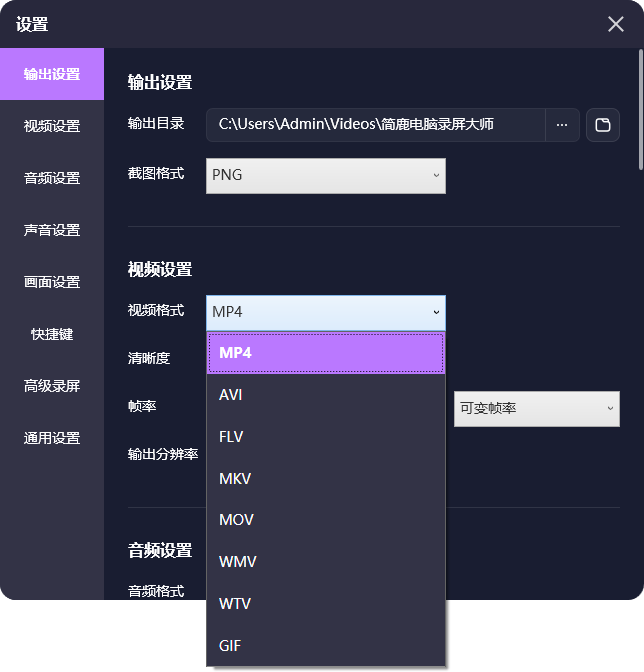Click the 帧率 label
The height and width of the screenshot is (672, 644).
click(x=142, y=406)
